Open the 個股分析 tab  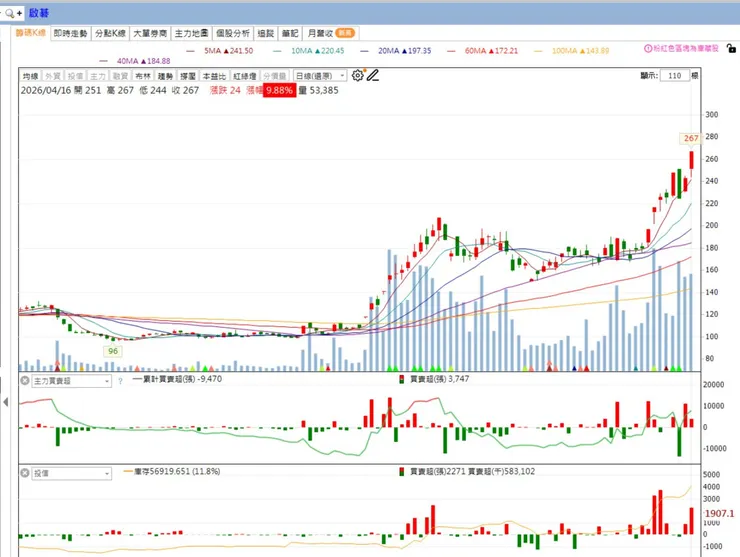(233, 33)
